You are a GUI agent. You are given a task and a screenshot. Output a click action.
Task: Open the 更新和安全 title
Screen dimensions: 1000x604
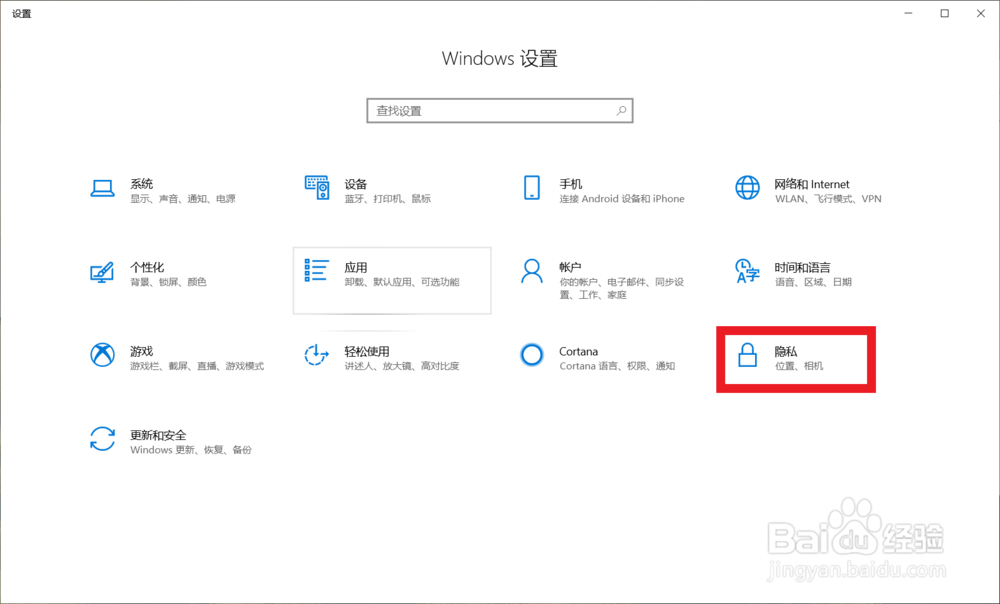(158, 435)
